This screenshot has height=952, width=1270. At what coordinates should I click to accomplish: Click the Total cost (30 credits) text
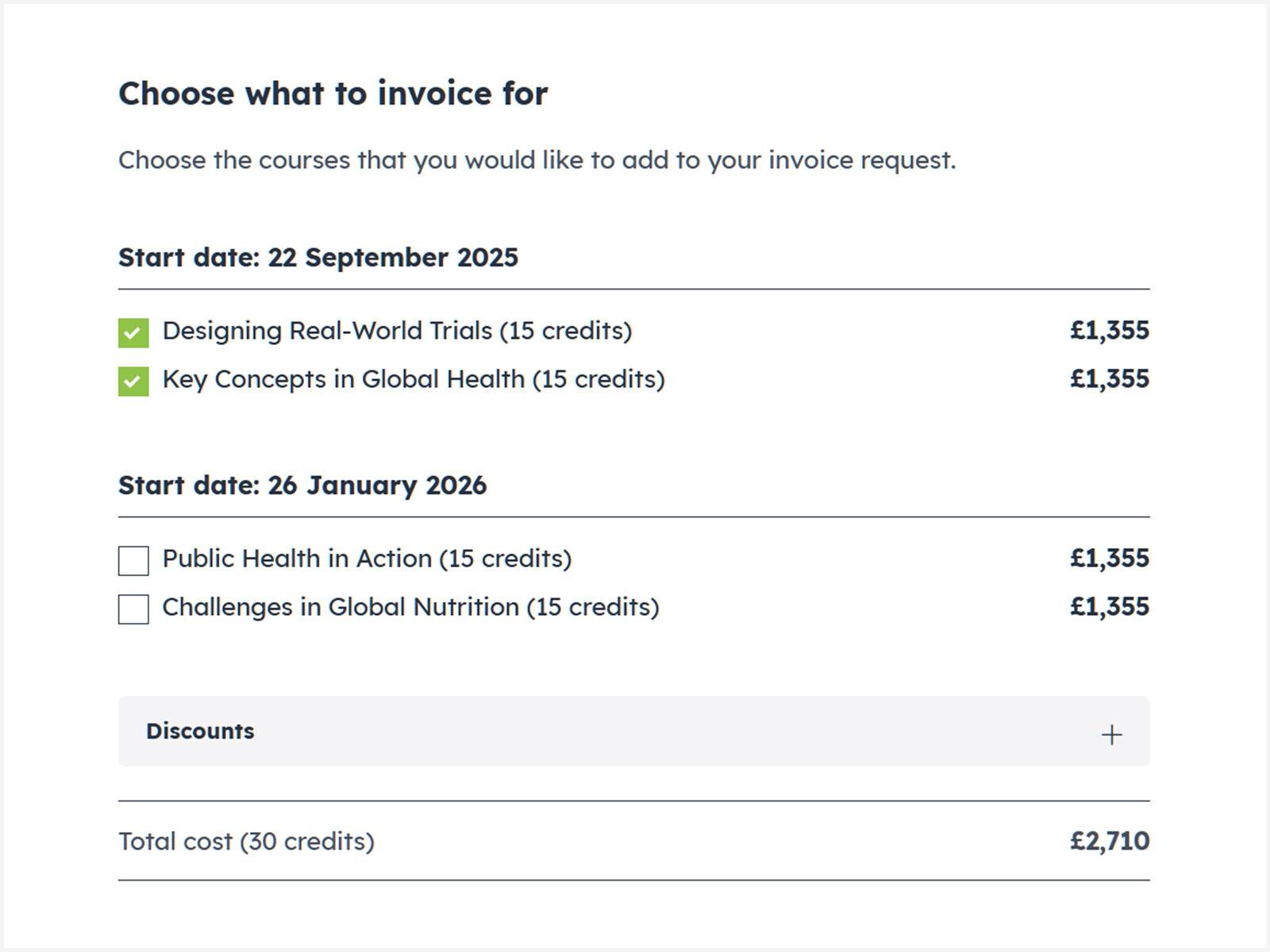click(246, 841)
